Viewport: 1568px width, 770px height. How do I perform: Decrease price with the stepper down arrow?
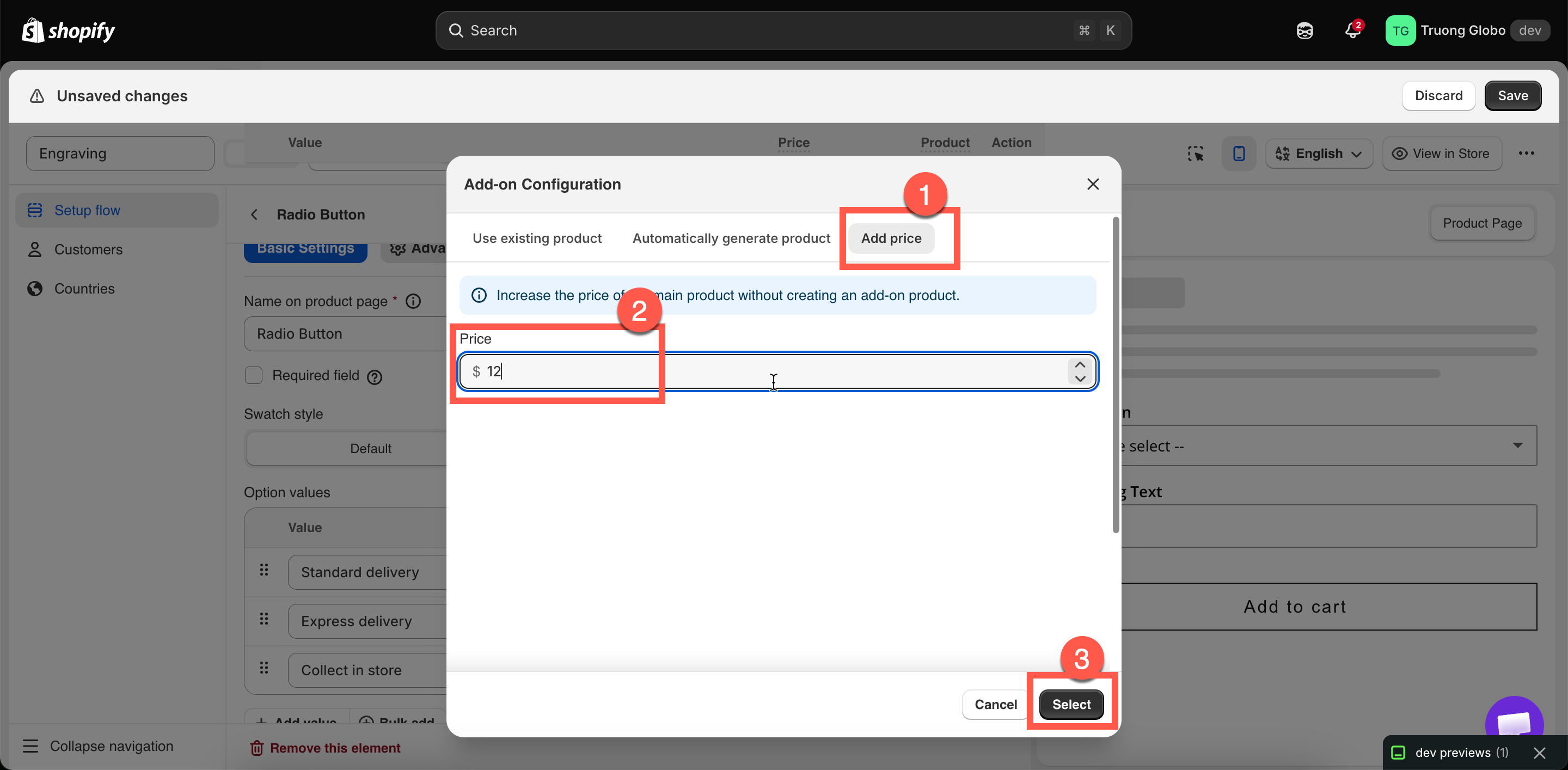1080,378
